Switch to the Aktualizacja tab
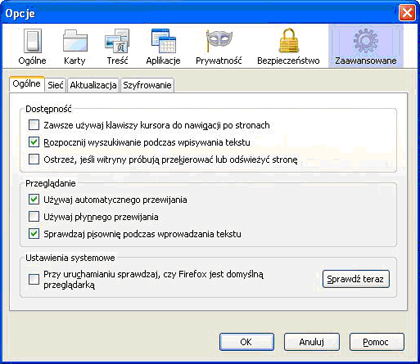420x364 pixels. point(93,85)
